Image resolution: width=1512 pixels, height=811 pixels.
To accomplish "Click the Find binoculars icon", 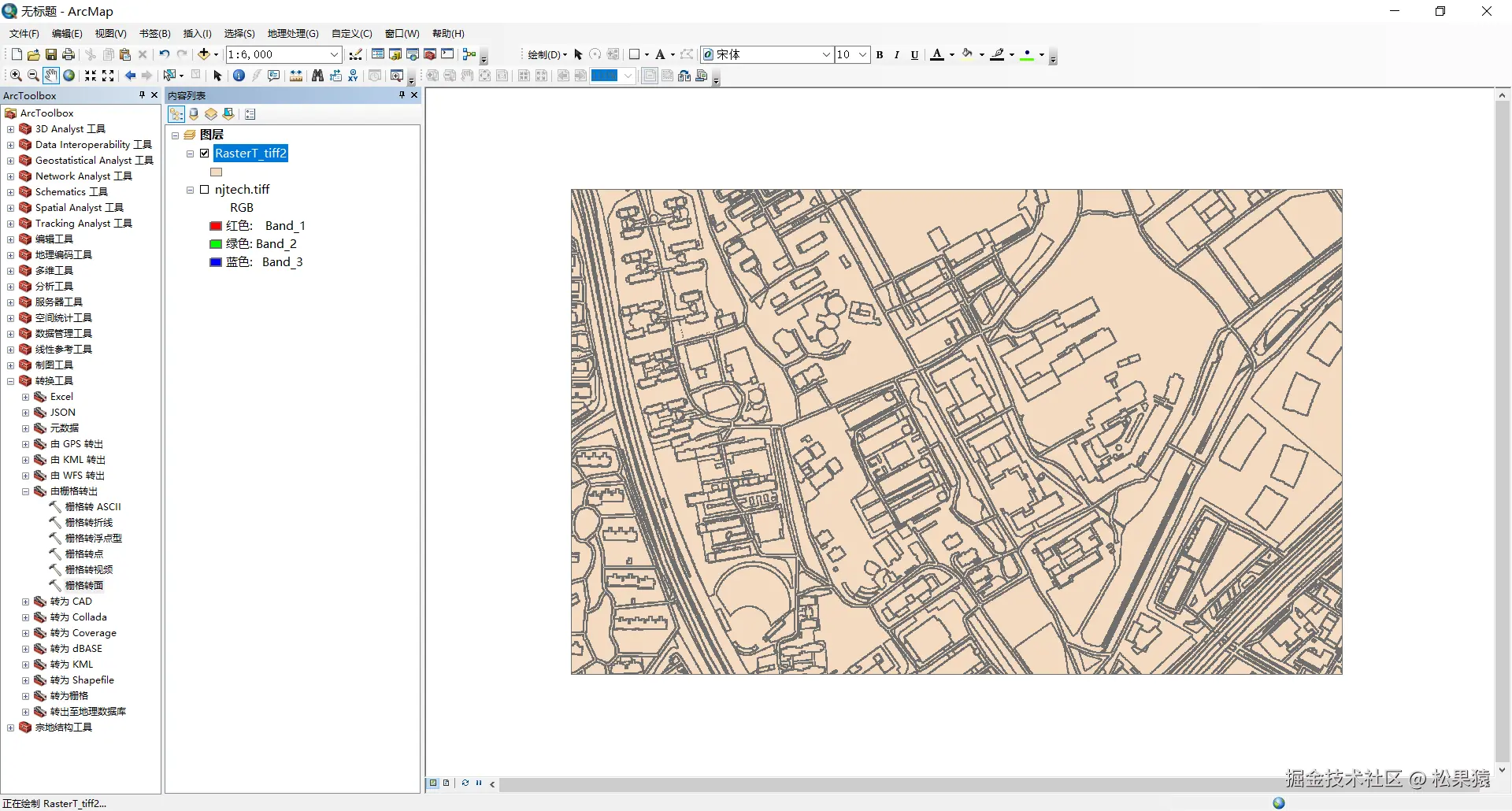I will [x=317, y=76].
